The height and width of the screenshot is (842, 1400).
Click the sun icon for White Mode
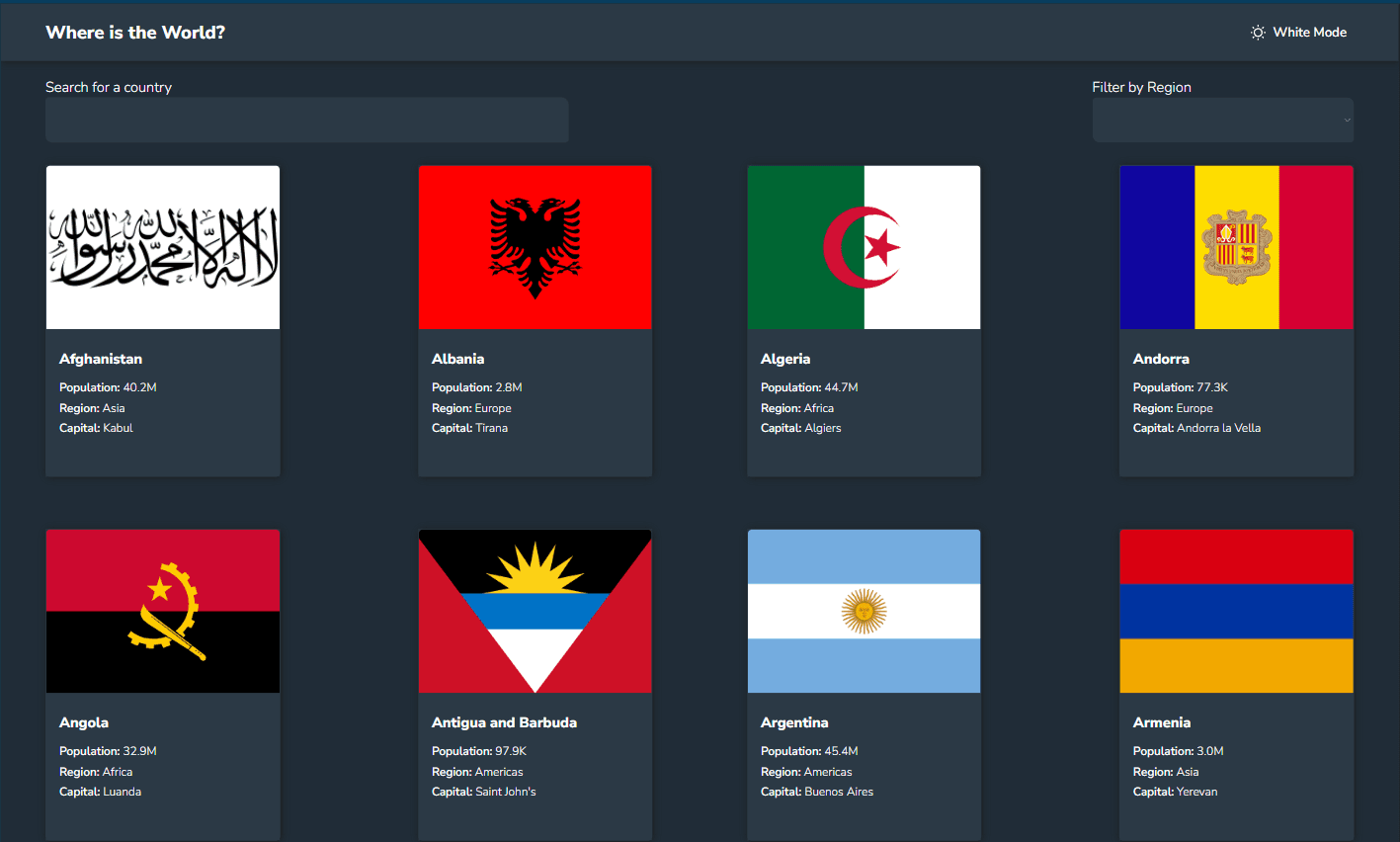(x=1257, y=32)
